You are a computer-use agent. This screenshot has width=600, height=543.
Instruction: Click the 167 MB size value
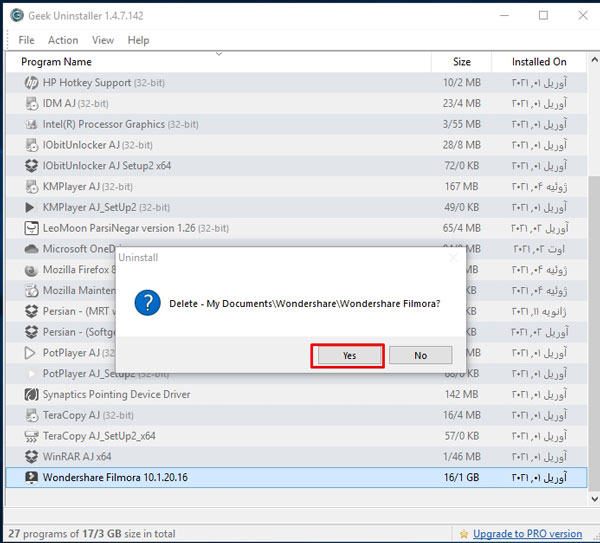[461, 187]
